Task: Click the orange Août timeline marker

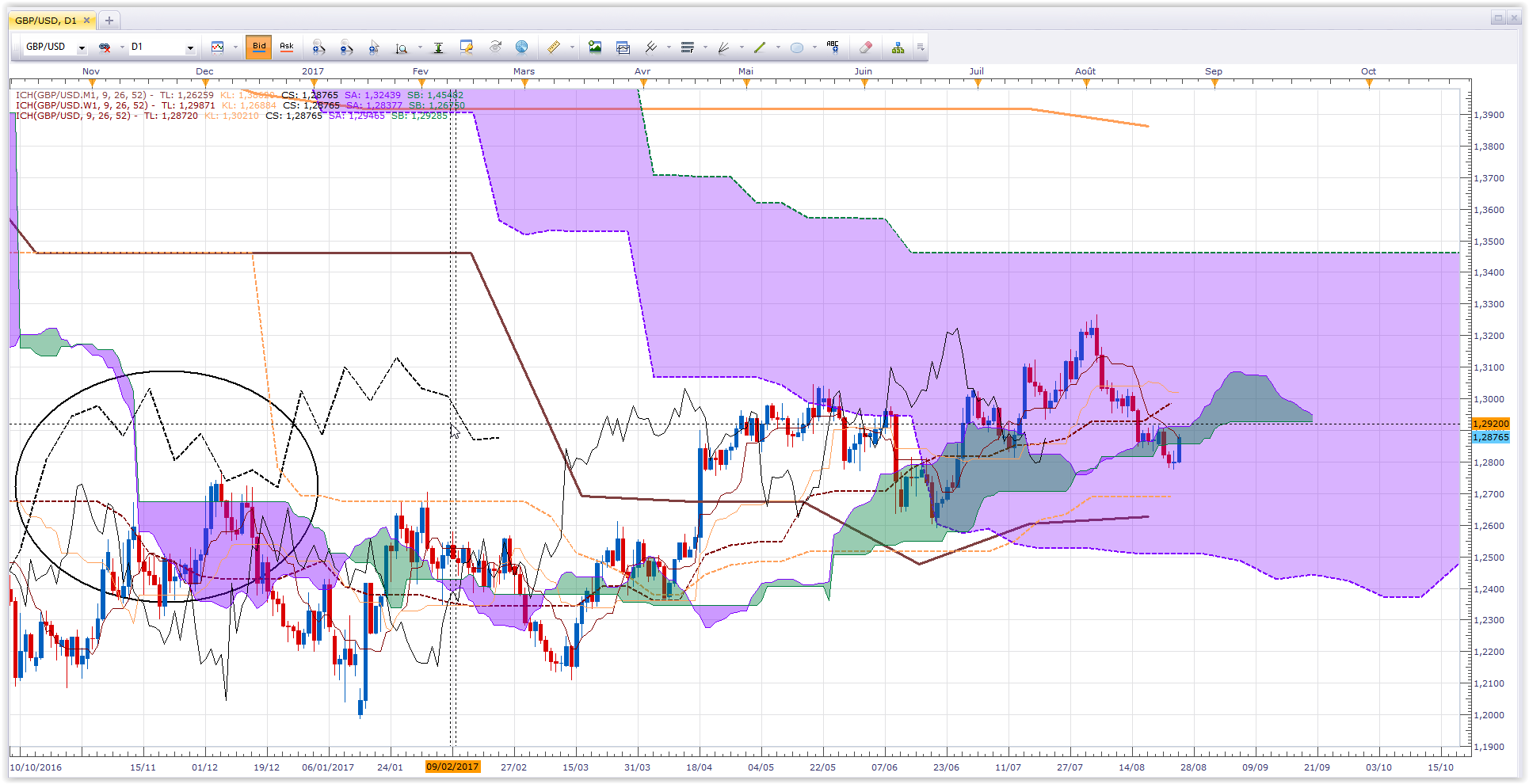Action: pos(1086,82)
